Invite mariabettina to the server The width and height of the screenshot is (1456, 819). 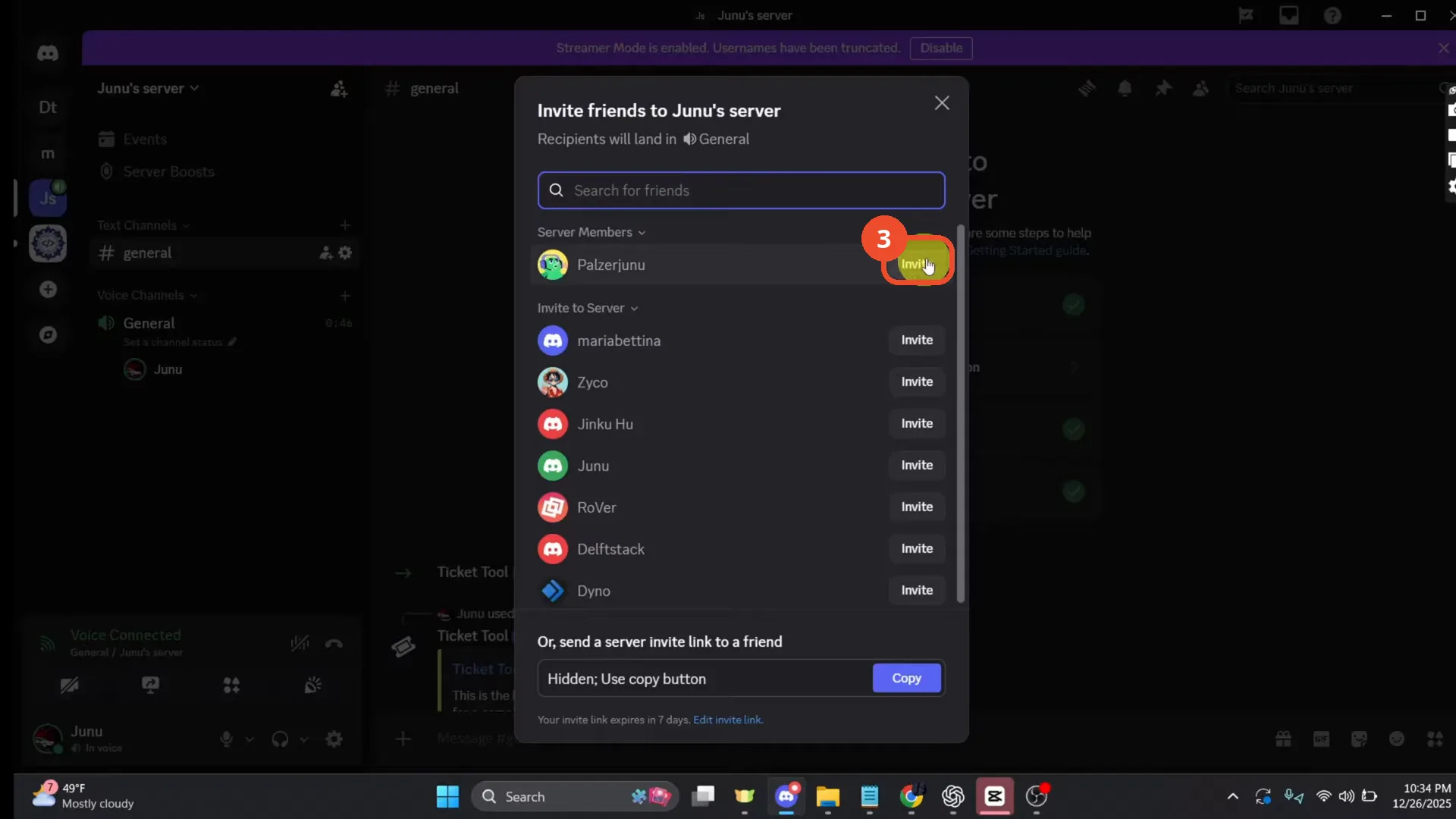(x=917, y=340)
